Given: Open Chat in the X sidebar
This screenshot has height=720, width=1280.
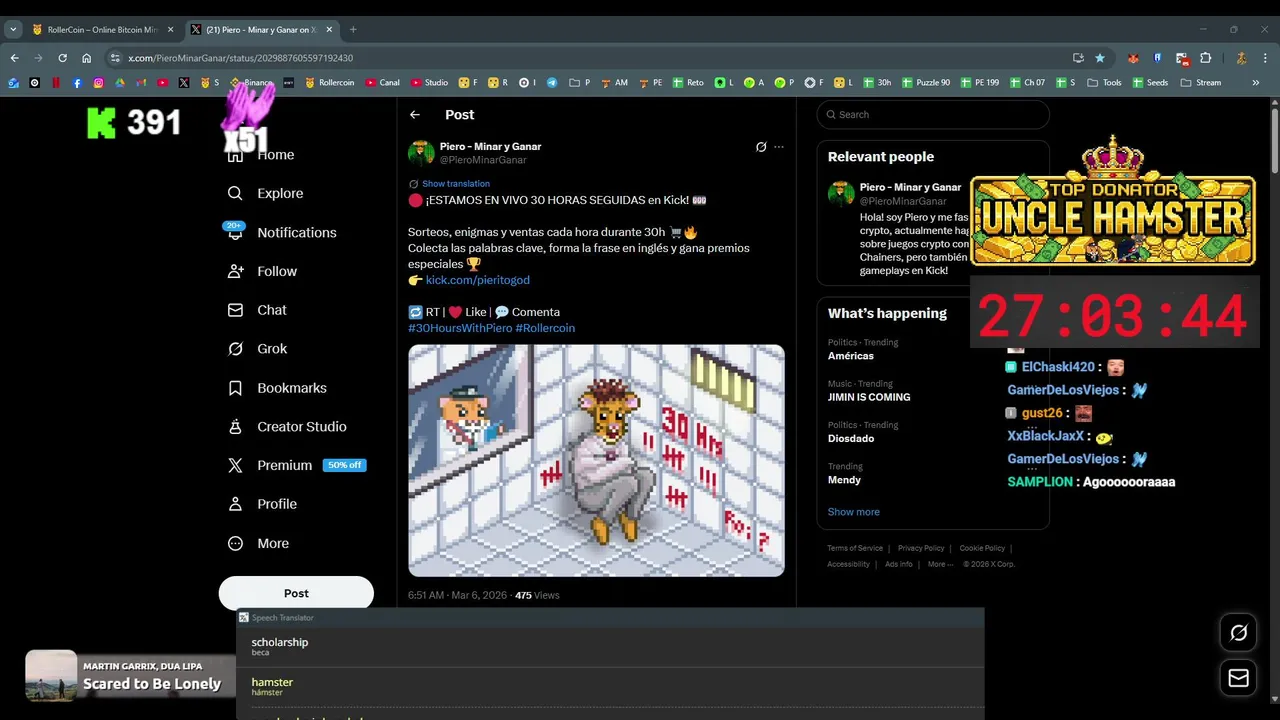Looking at the screenshot, I should 257,310.
